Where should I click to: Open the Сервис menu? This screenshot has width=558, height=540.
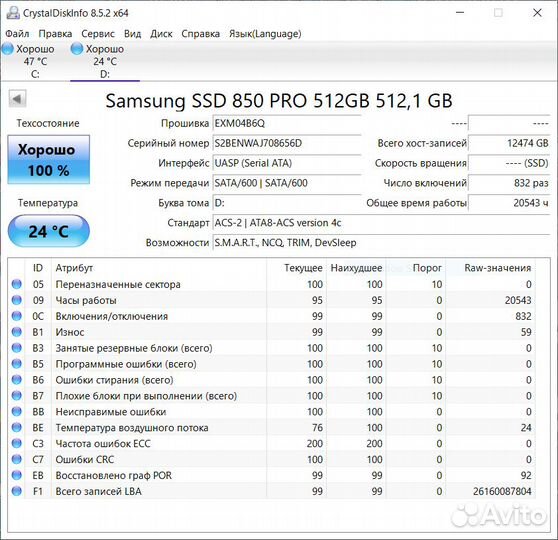point(98,34)
